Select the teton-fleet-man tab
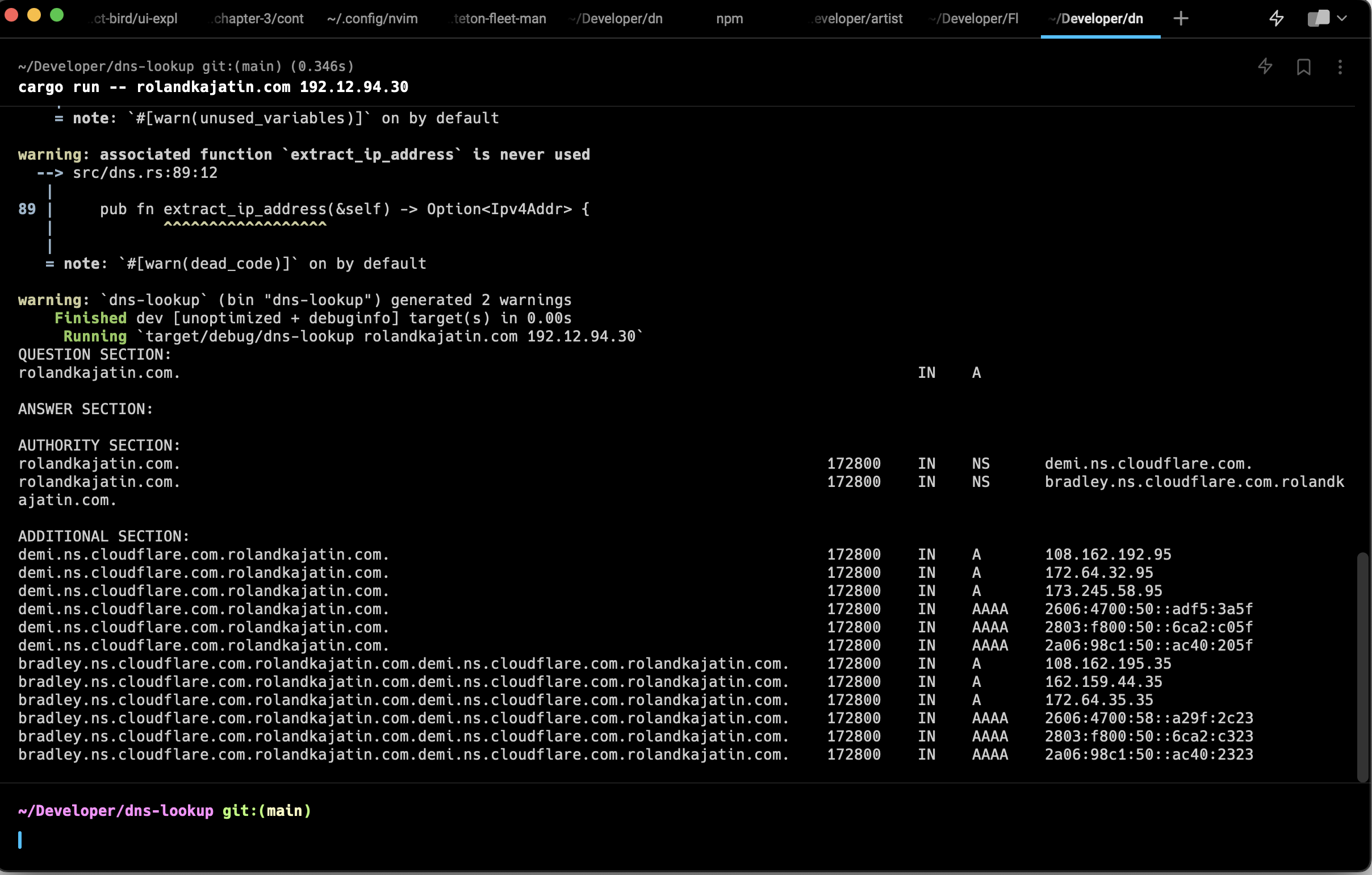This screenshot has width=1372, height=875. tap(499, 19)
